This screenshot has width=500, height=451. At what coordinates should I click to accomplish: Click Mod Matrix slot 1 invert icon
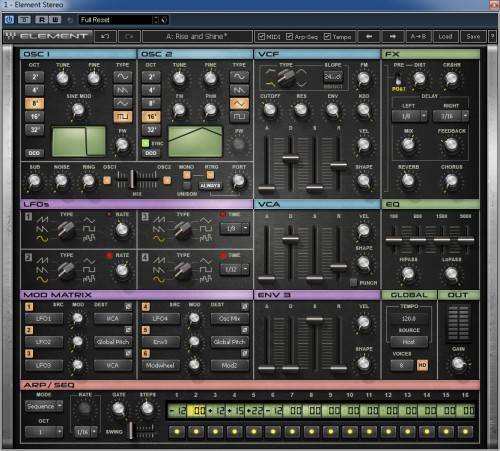point(128,306)
